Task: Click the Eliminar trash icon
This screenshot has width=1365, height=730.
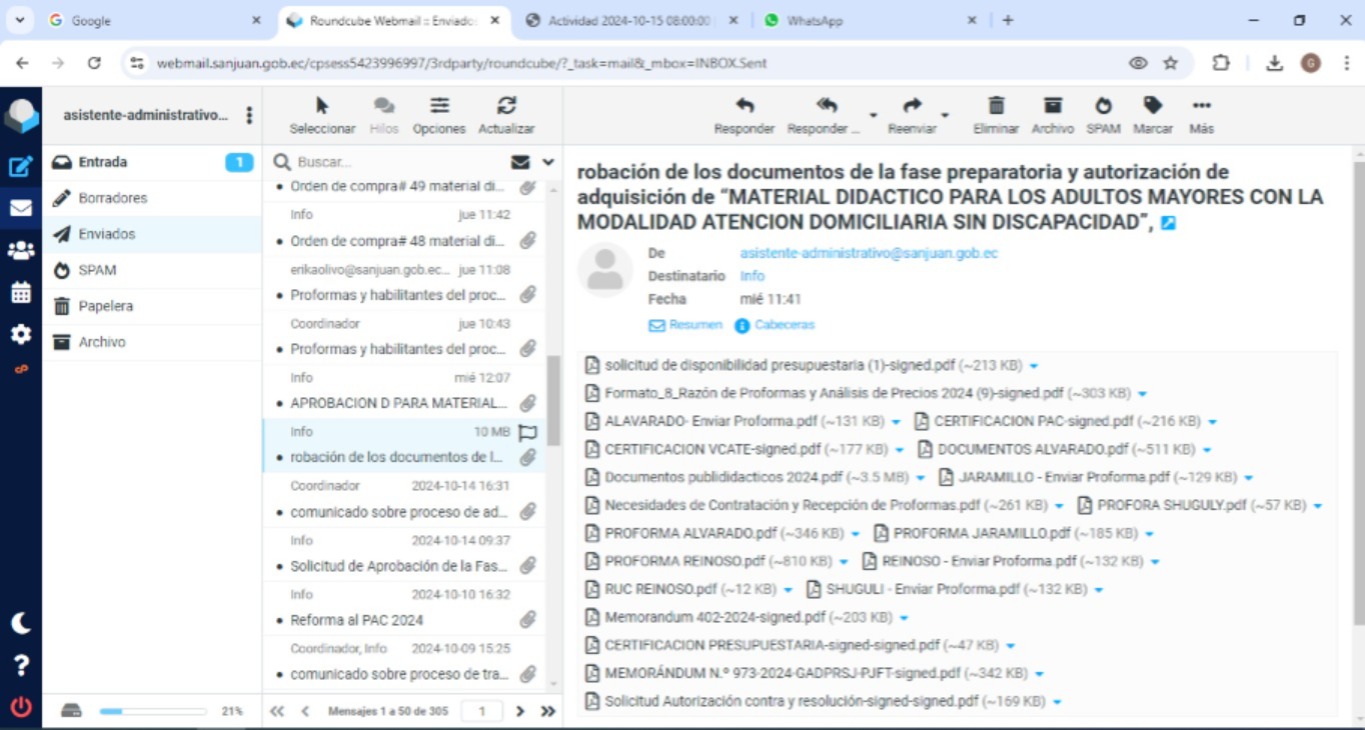Action: (x=996, y=107)
